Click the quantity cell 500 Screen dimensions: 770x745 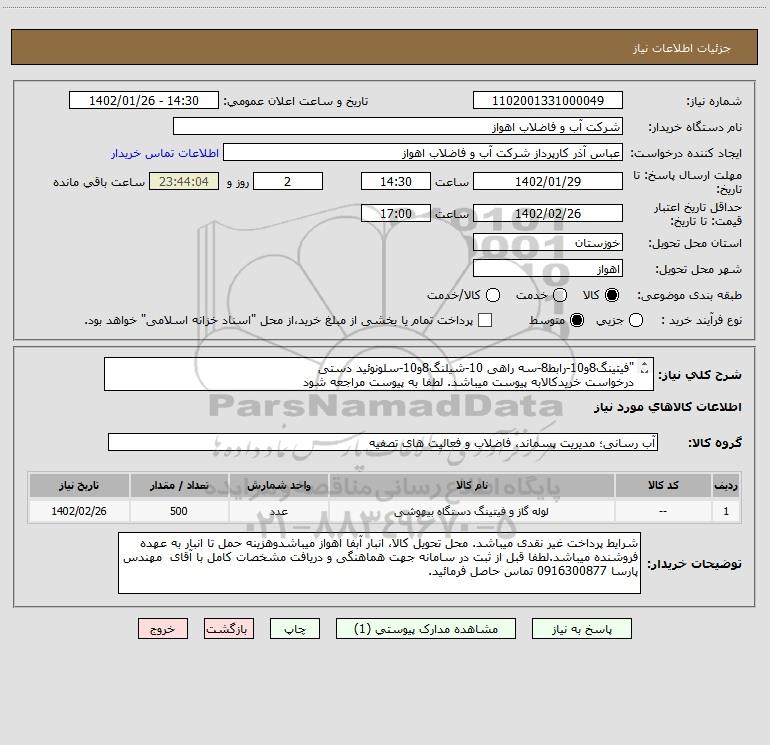point(179,511)
